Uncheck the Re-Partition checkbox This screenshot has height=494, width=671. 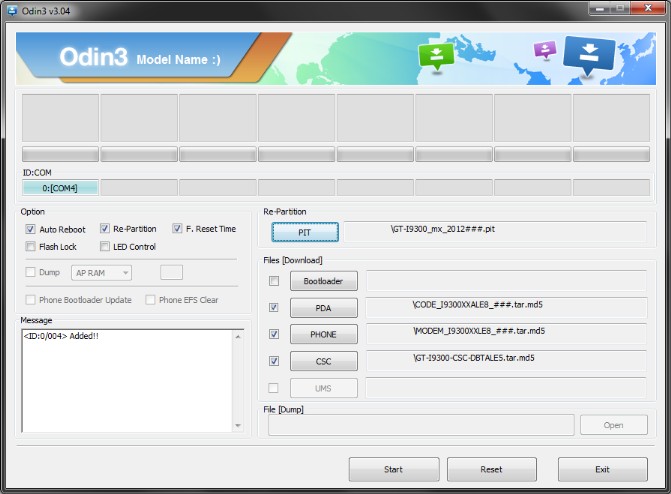tap(105, 229)
